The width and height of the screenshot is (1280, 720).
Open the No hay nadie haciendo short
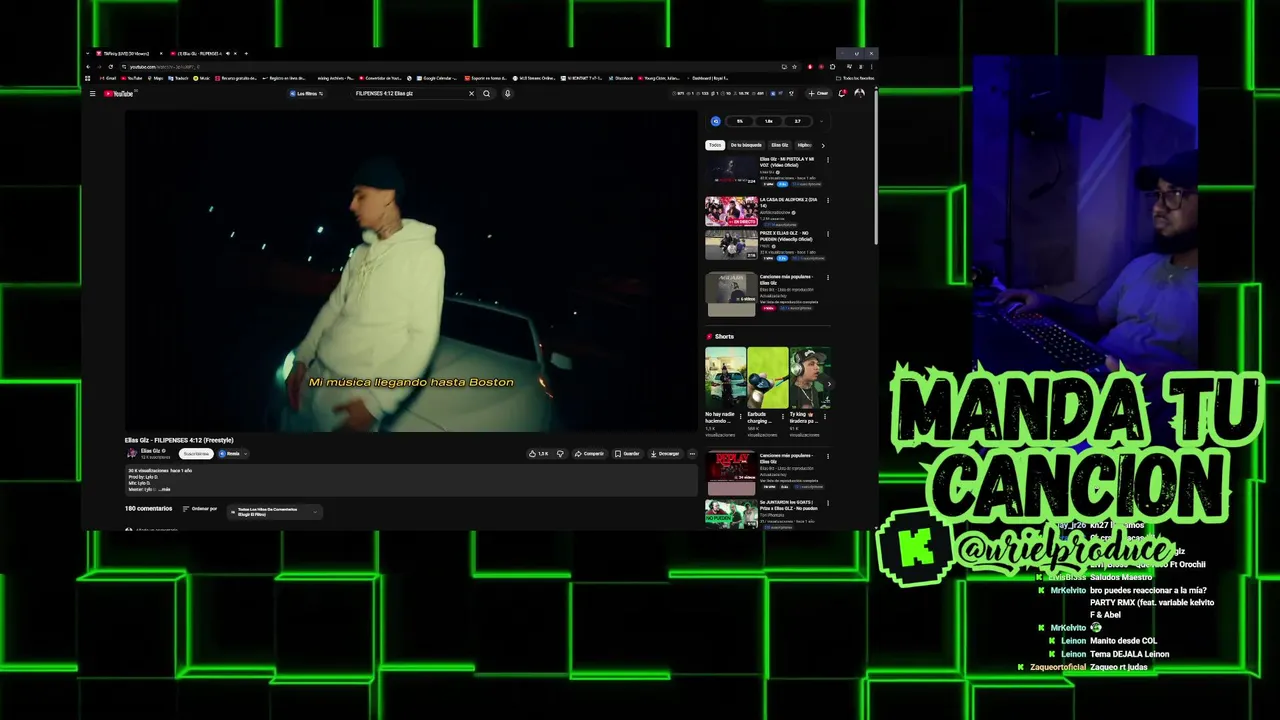pos(725,378)
